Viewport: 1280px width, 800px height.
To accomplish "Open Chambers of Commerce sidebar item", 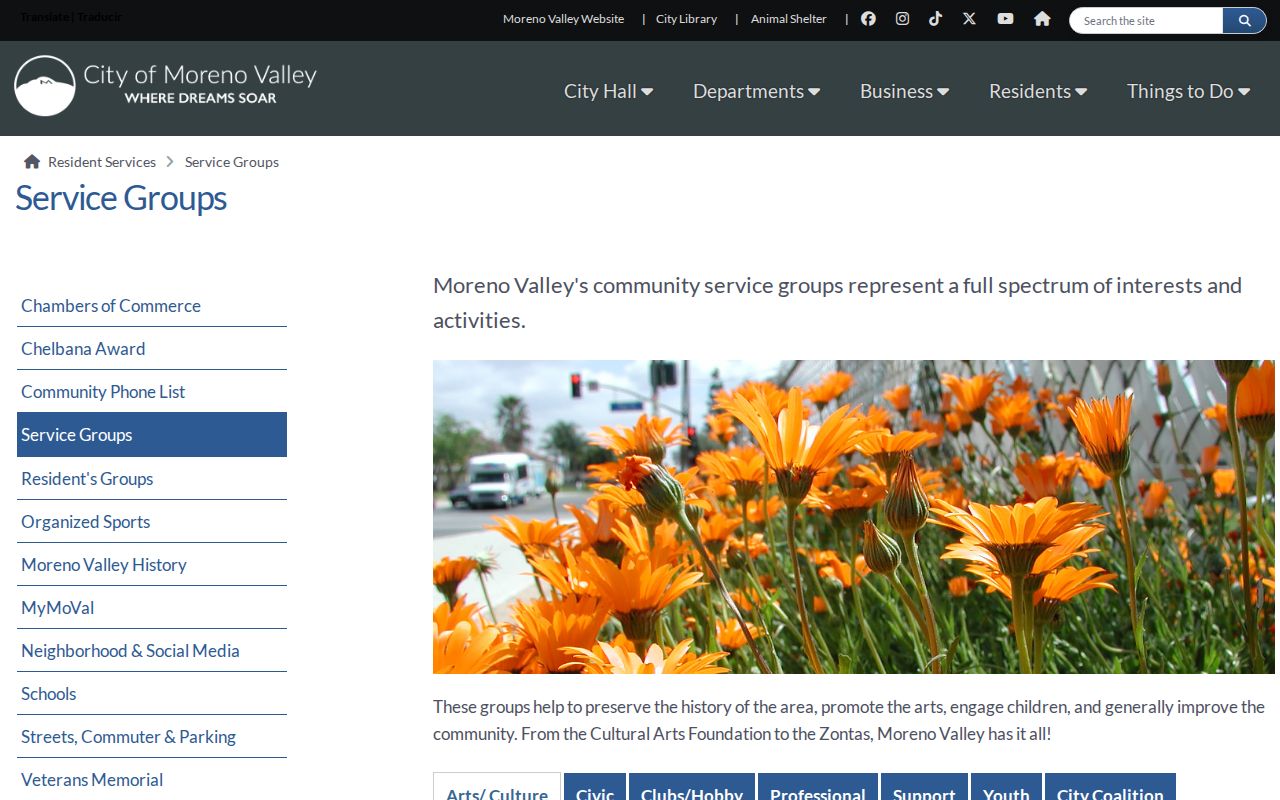I will (x=152, y=306).
